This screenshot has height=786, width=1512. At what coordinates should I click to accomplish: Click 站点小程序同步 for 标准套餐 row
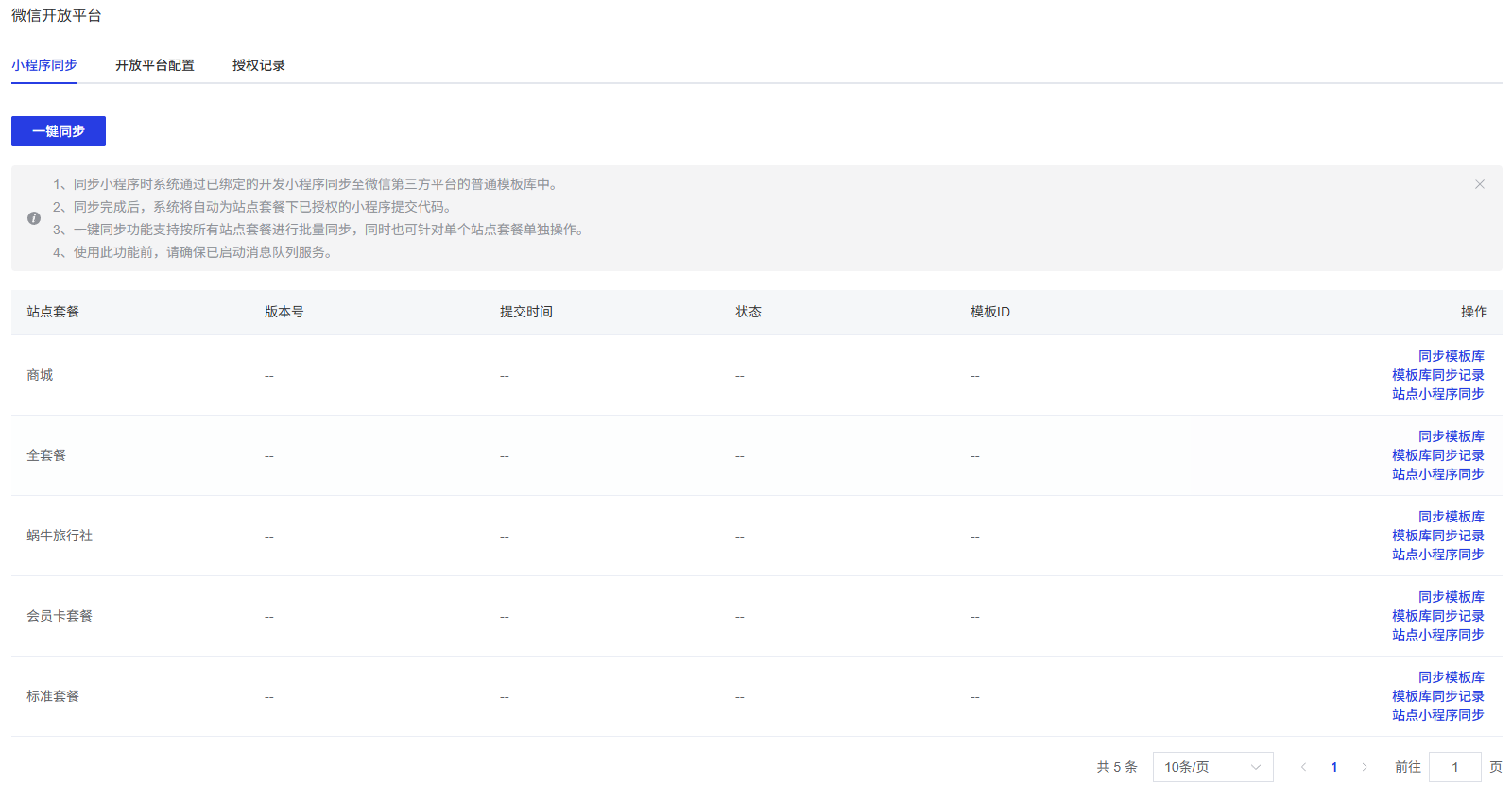pos(1437,715)
